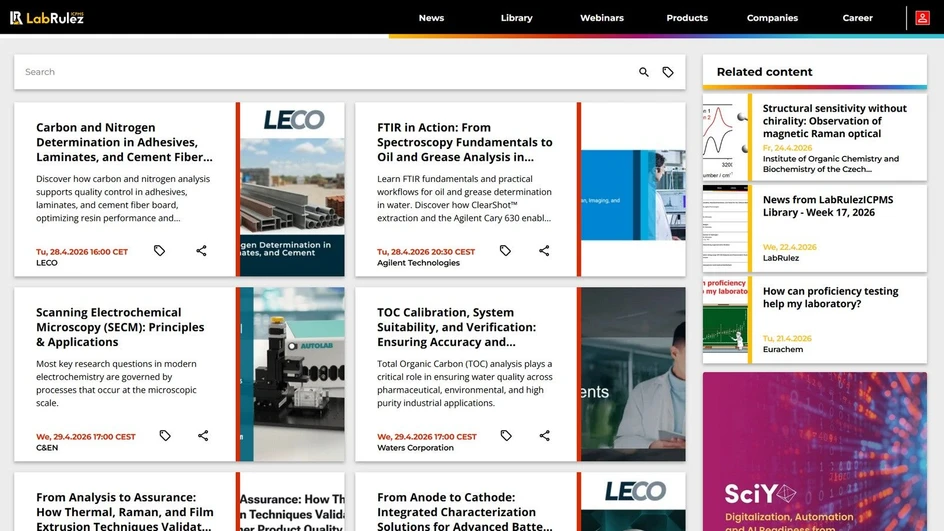Share the LECO Carbon and Nitrogen webinar

[x=201, y=251]
